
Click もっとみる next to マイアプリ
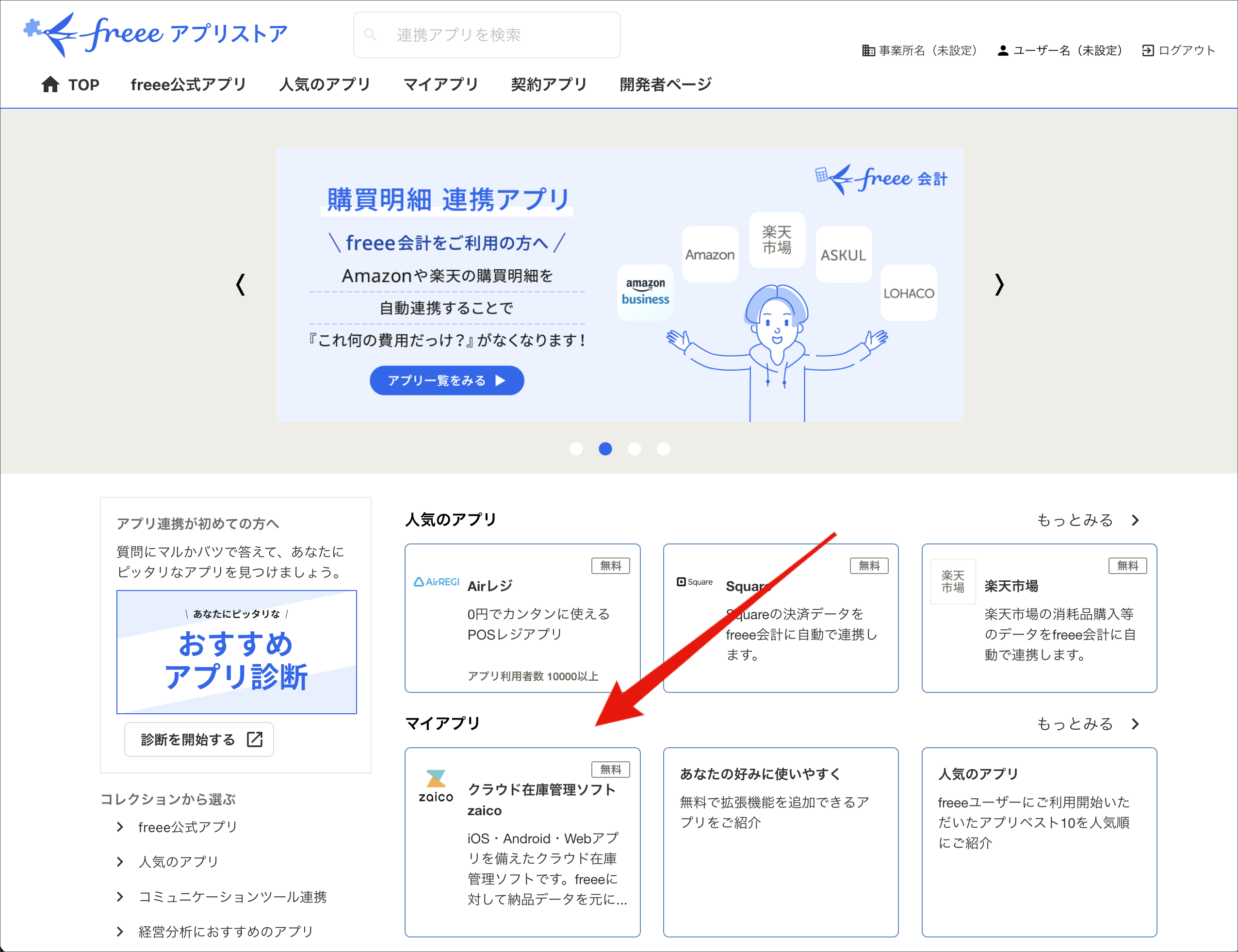point(1088,723)
